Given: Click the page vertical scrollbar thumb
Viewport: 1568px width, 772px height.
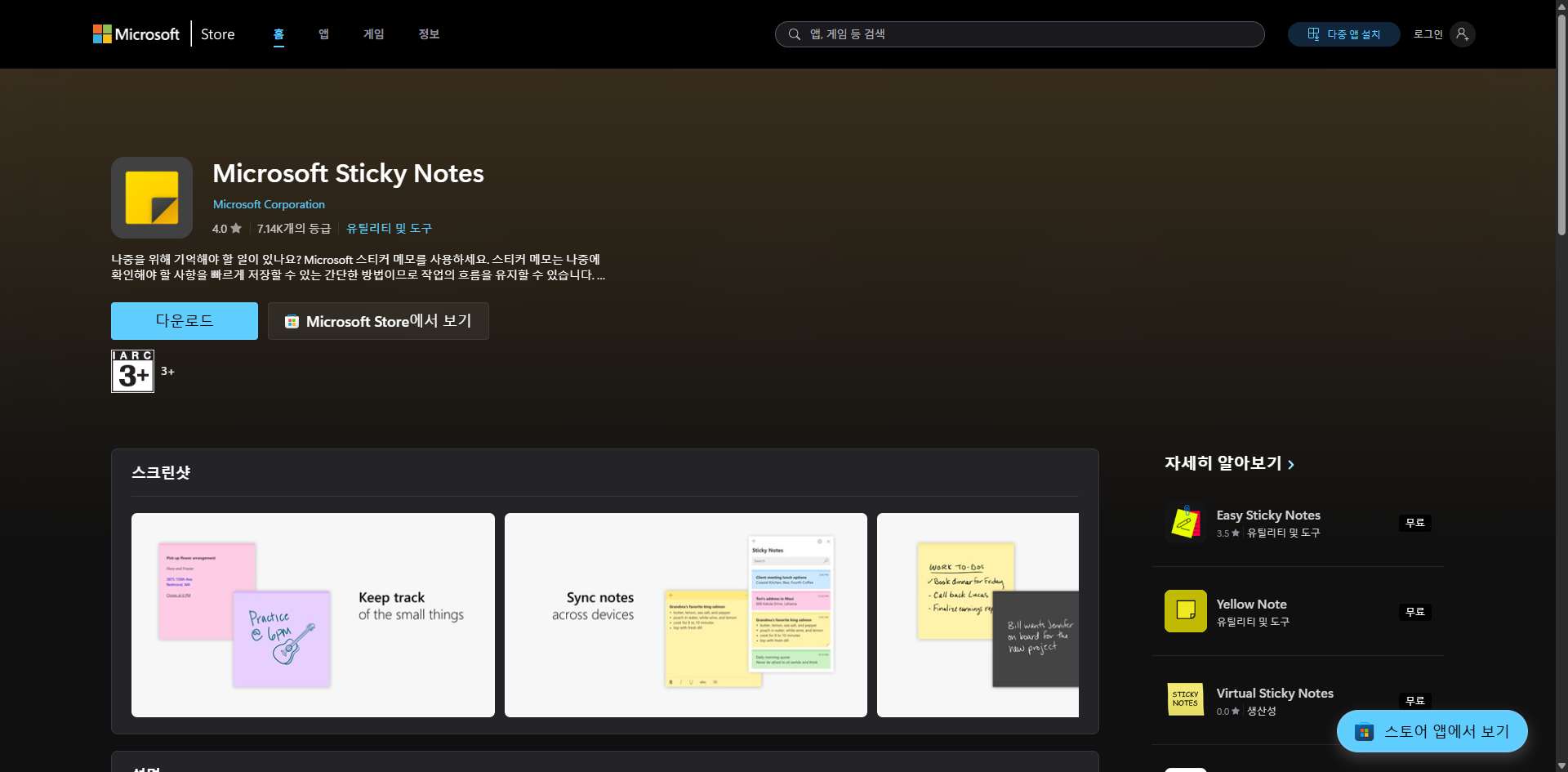Looking at the screenshot, I should 1561,124.
